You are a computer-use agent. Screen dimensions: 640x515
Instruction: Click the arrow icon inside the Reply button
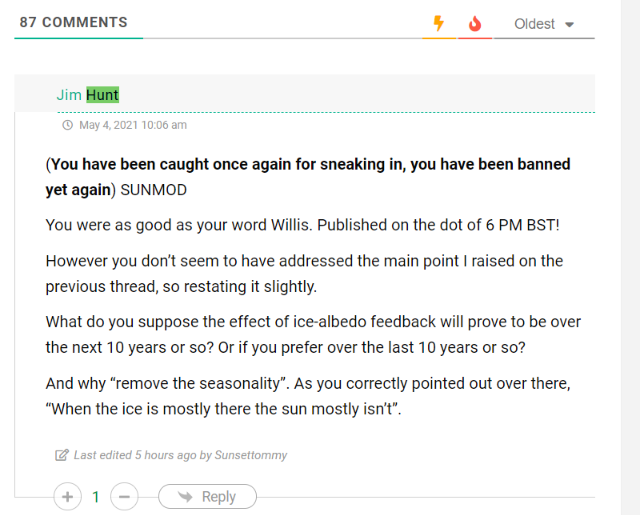coord(185,496)
